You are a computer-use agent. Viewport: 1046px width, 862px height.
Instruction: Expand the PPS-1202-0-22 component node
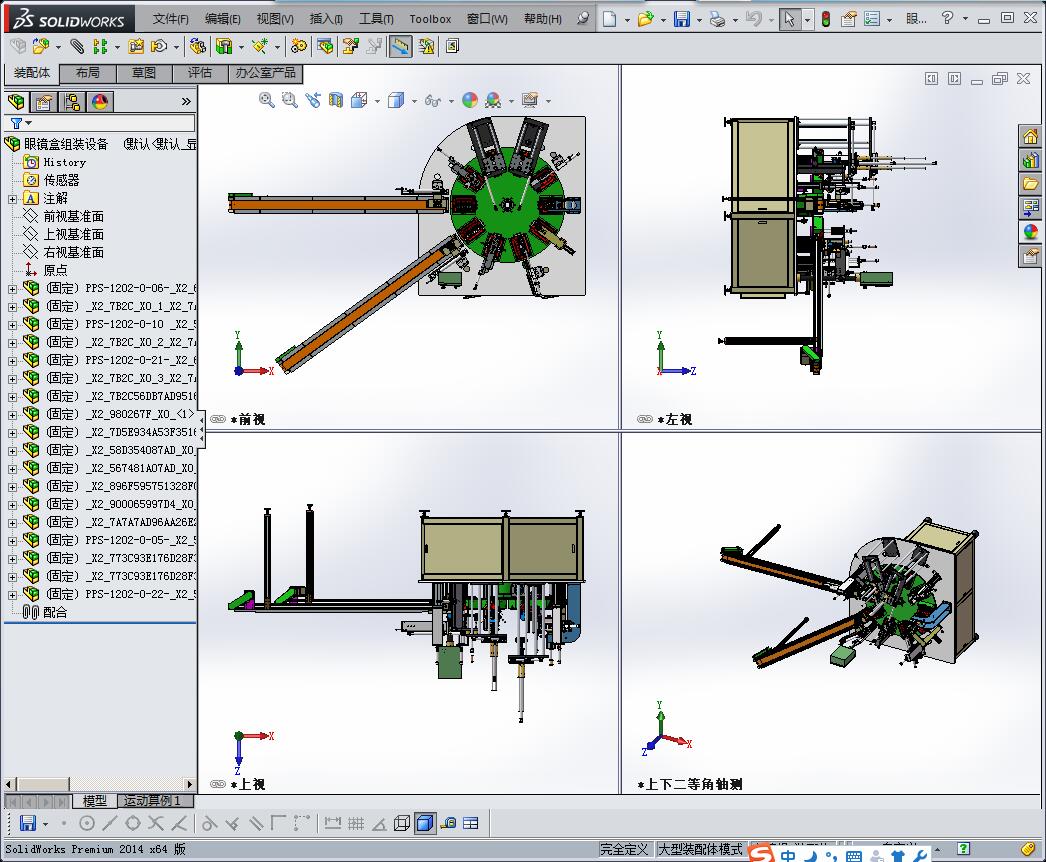coord(12,595)
